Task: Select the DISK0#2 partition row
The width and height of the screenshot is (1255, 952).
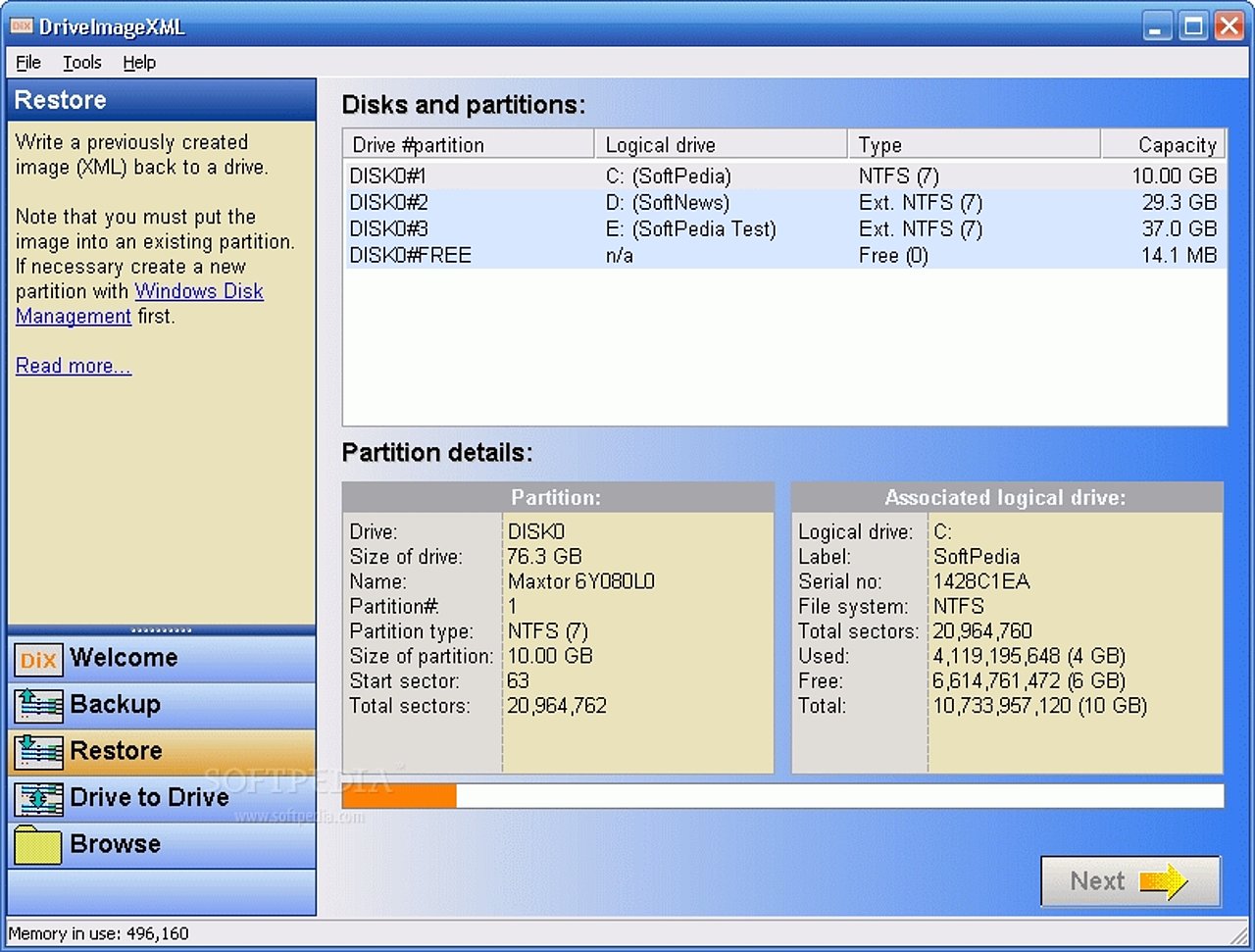Action: coord(784,203)
